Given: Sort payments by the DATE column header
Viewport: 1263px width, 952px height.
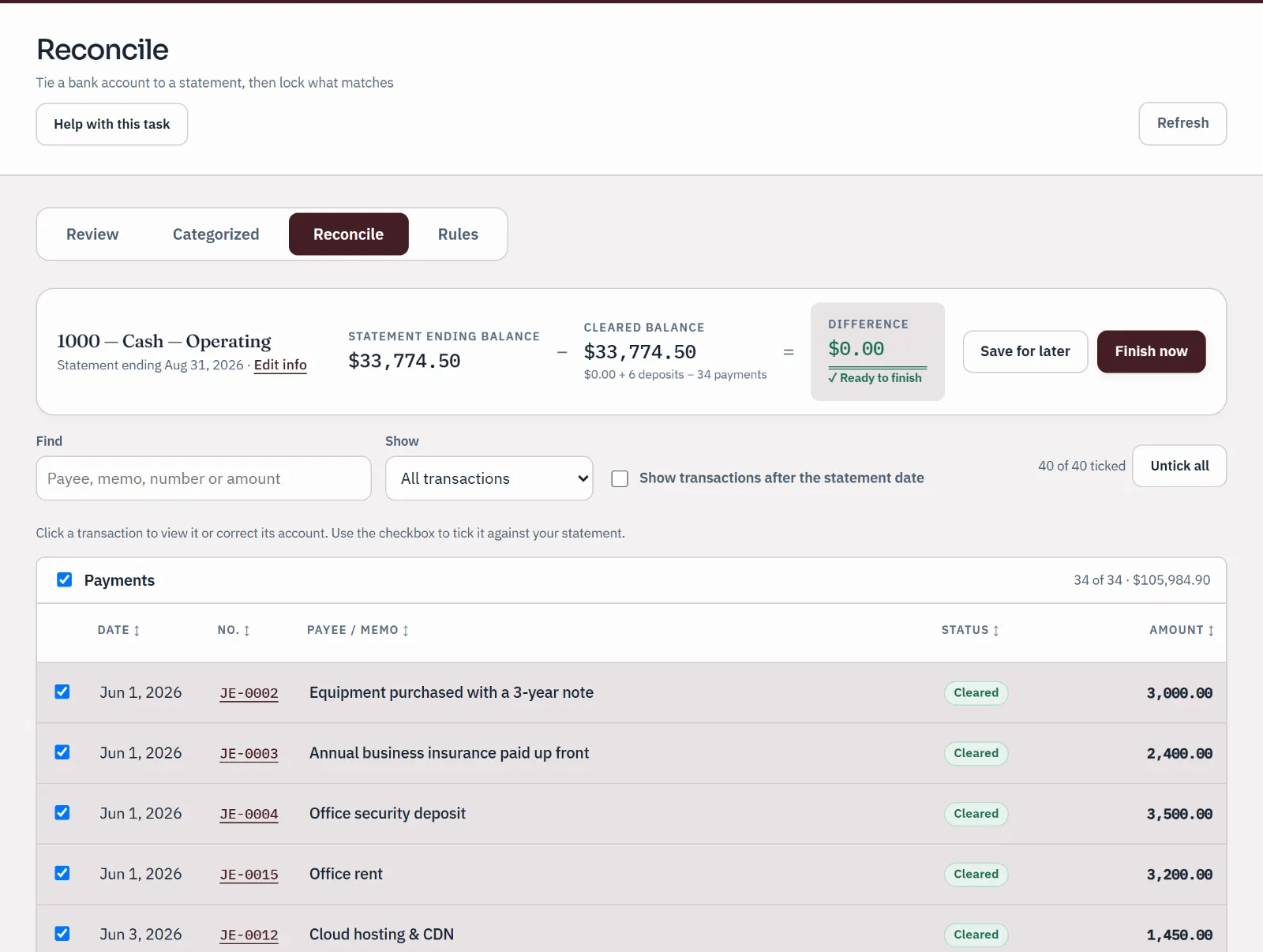Looking at the screenshot, I should 118,630.
